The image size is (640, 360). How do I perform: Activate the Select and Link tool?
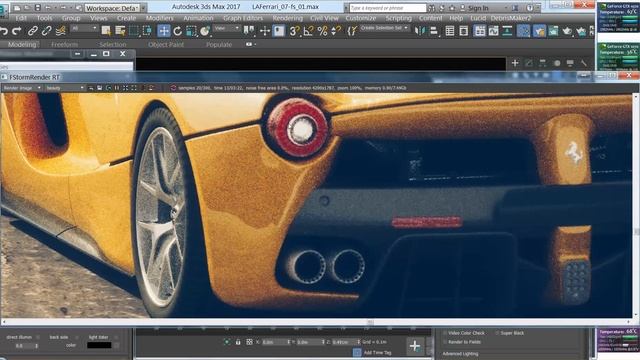point(33,31)
